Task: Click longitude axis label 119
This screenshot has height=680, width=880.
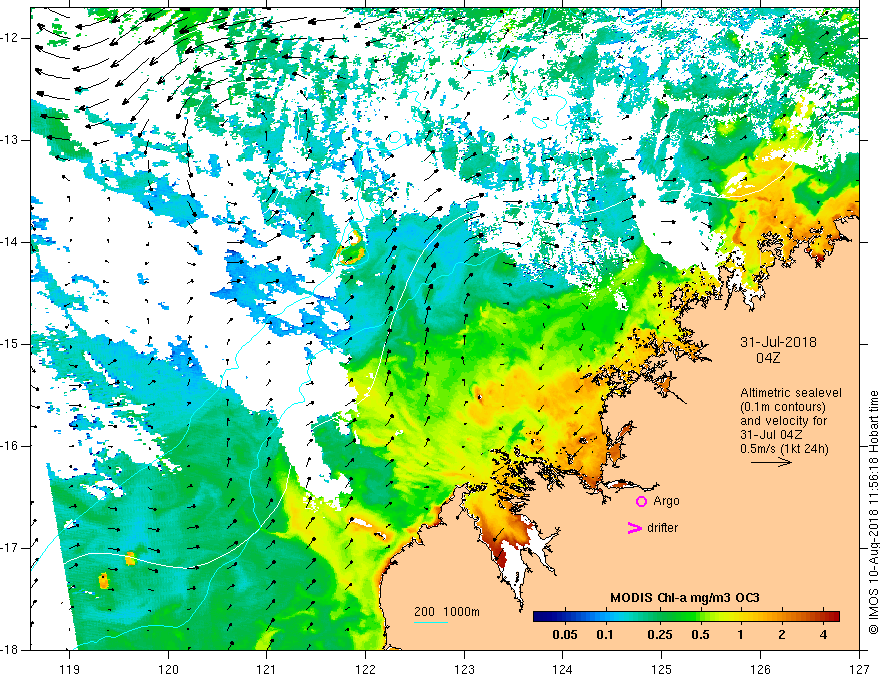Action: click(70, 669)
